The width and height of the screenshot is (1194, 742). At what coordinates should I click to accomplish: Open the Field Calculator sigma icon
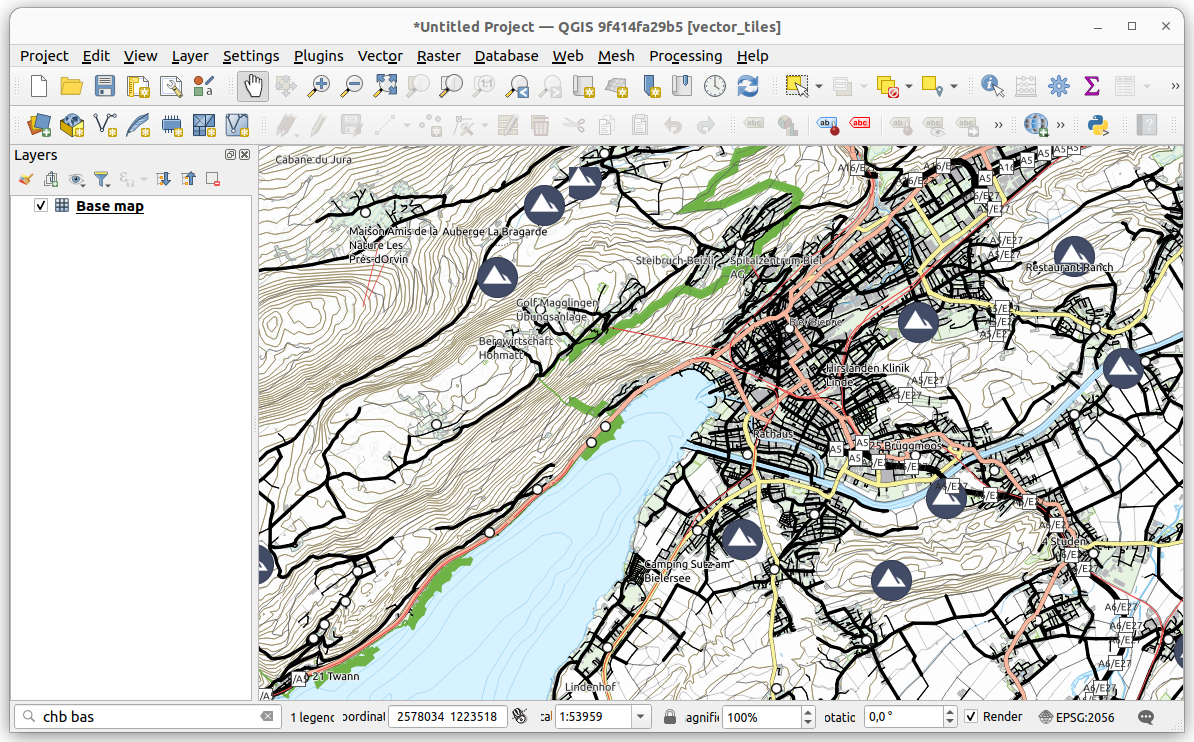(x=1091, y=86)
